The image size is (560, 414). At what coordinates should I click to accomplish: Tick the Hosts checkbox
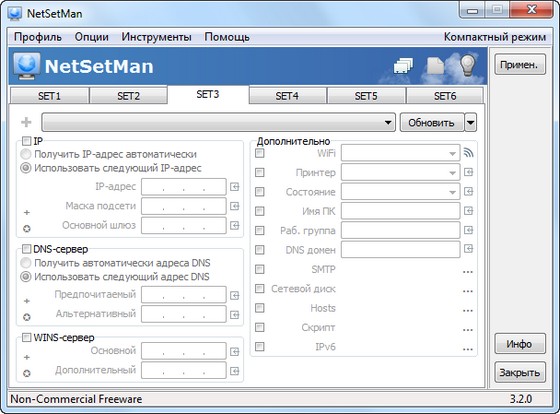[x=260, y=308]
